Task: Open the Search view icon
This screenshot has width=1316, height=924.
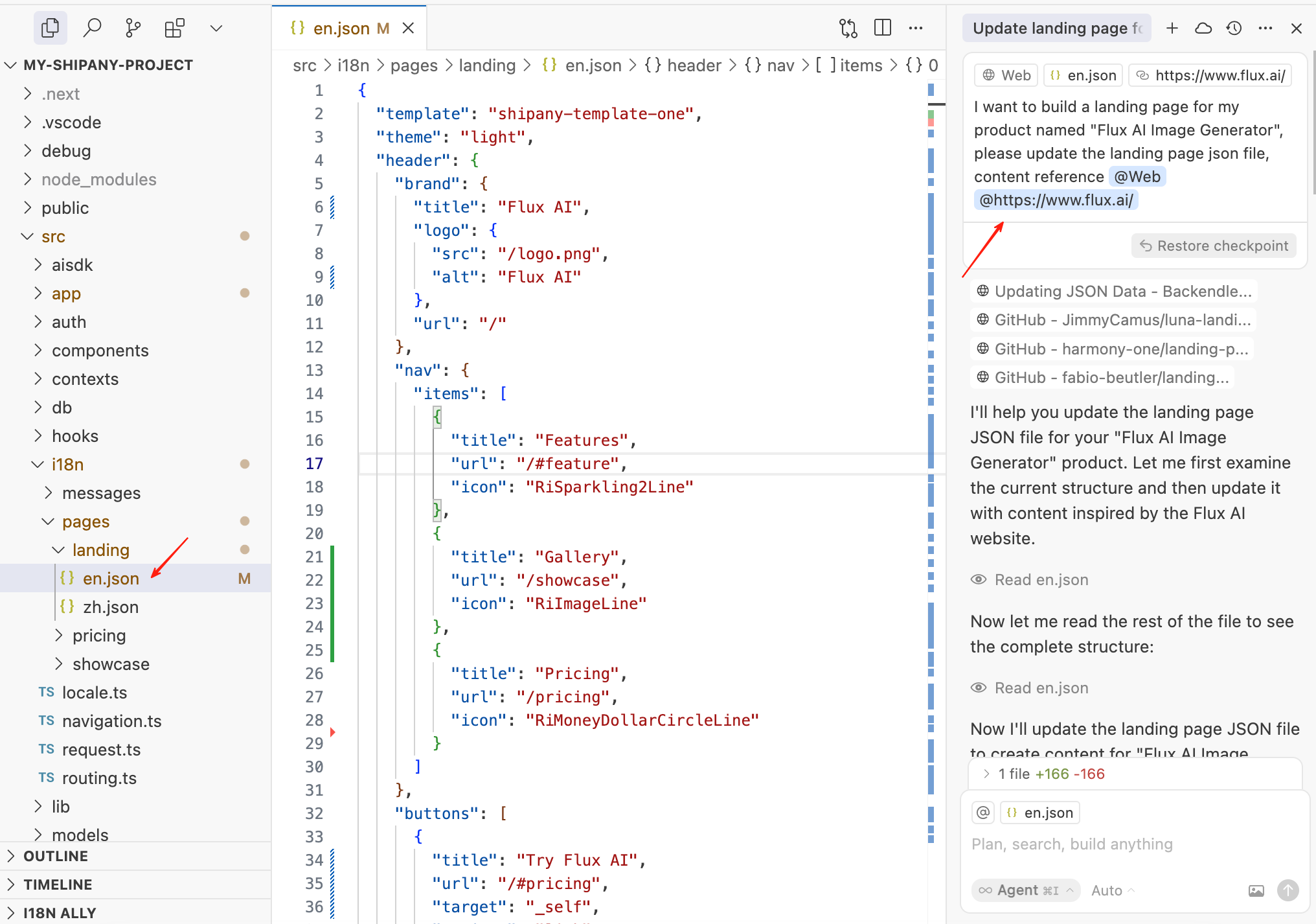Action: click(x=93, y=28)
